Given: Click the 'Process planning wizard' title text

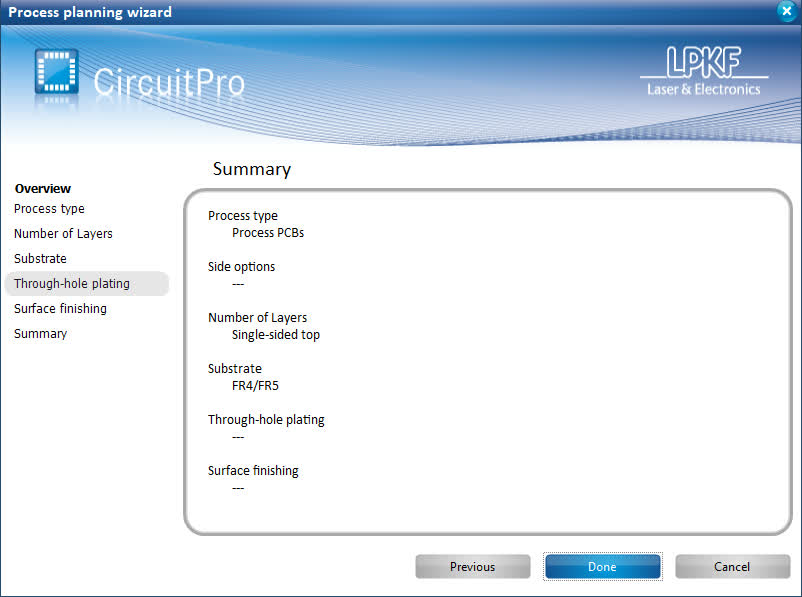Looking at the screenshot, I should coord(90,12).
